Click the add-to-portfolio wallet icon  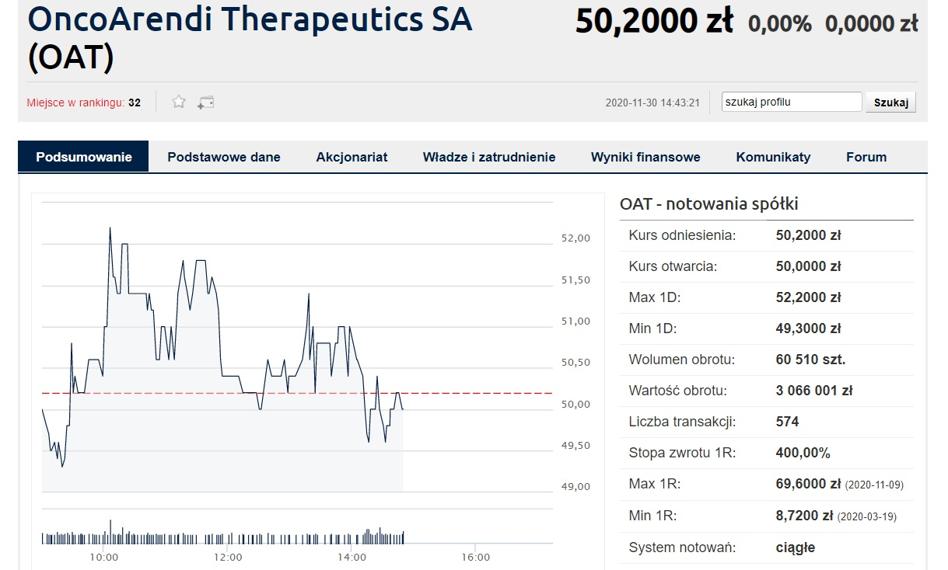(206, 102)
